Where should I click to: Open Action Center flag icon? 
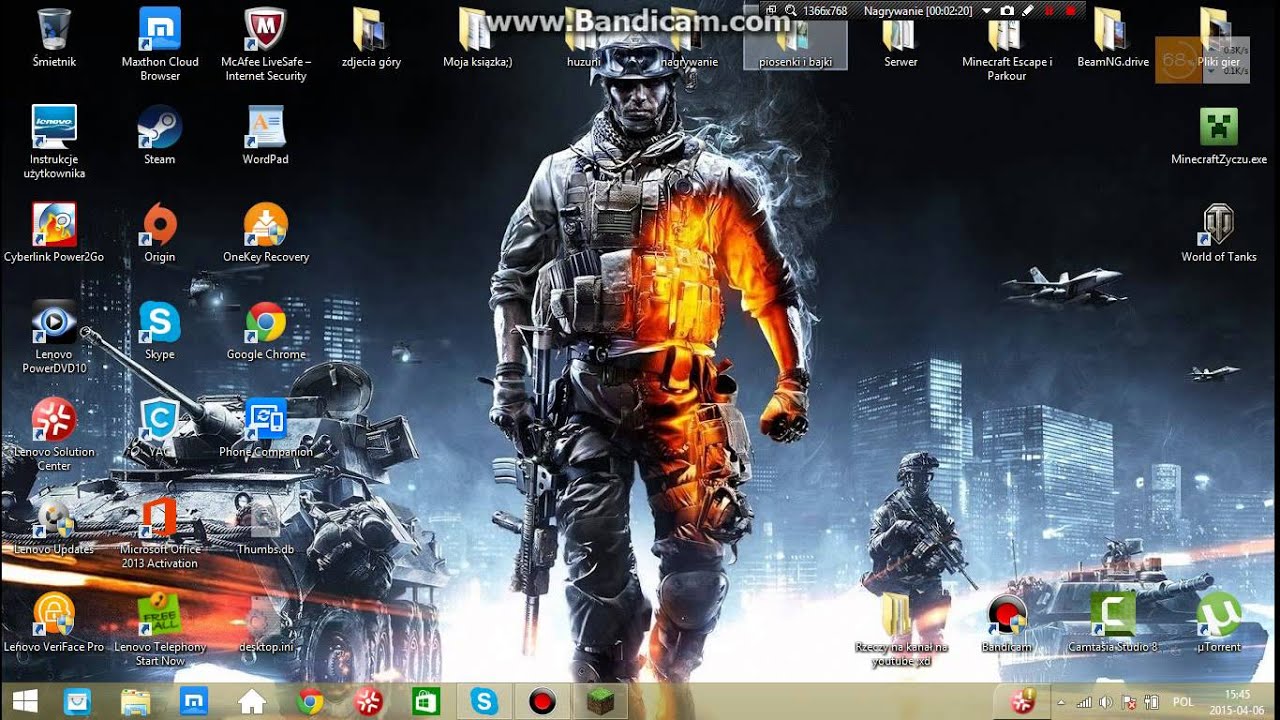click(1128, 702)
